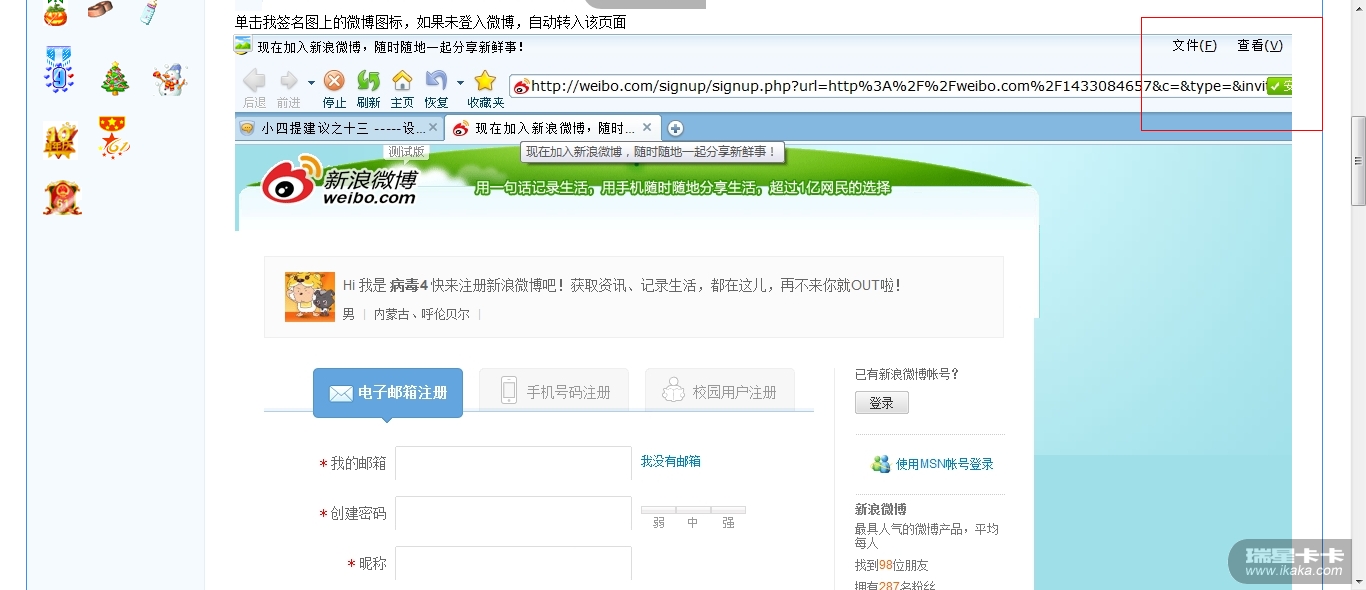This screenshot has height=590, width=1366.
Task: Click the 内蒙古、呼伦贝尔 location text
Action: [421, 314]
